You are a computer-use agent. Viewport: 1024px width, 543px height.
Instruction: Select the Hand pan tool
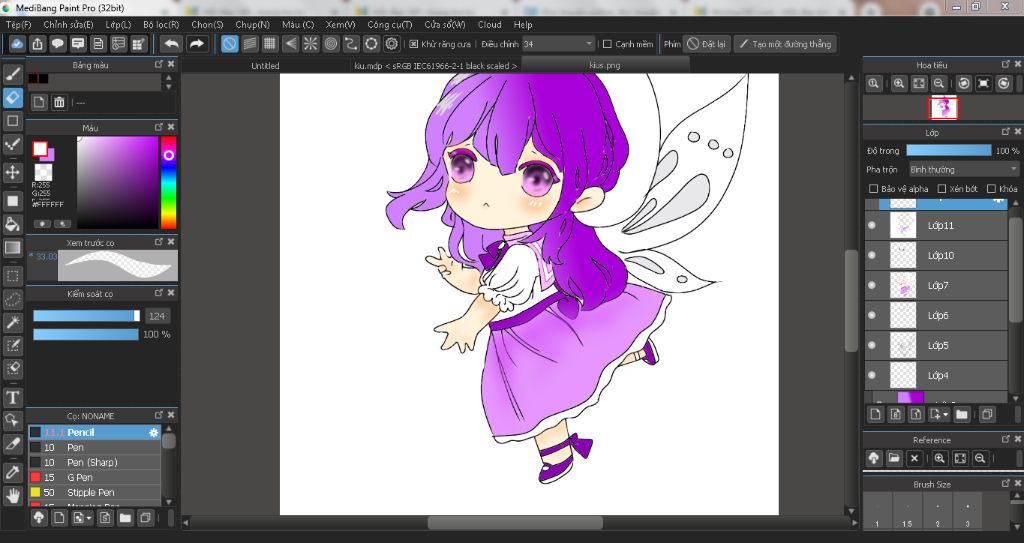tap(12, 495)
